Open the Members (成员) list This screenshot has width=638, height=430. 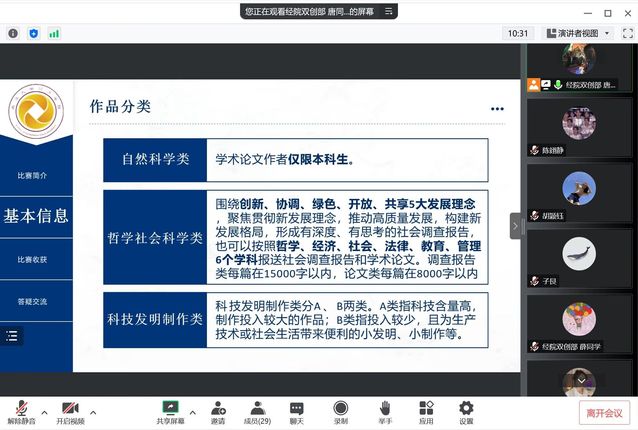tap(257, 410)
